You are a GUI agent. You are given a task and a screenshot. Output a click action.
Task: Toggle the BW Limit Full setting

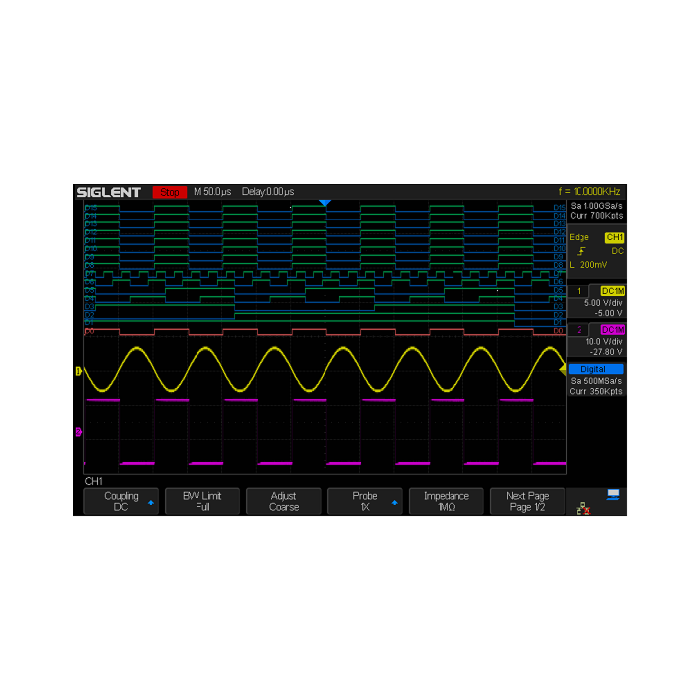(202, 501)
